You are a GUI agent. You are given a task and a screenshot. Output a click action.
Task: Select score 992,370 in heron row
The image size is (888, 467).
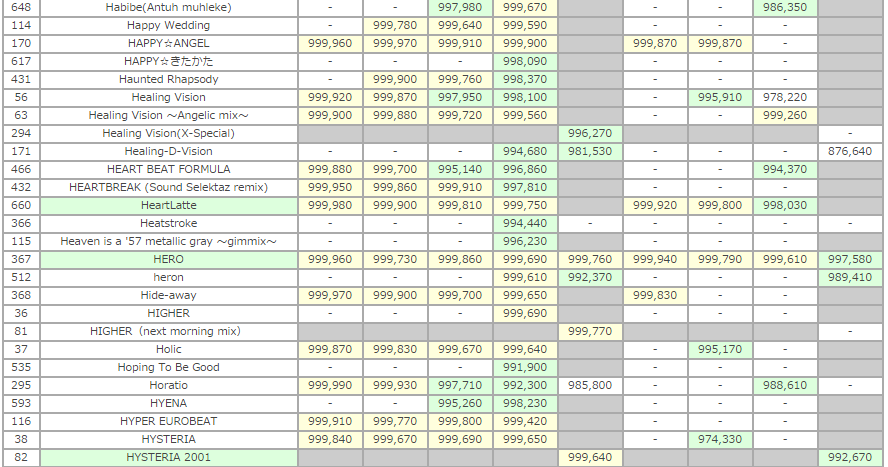click(x=590, y=277)
